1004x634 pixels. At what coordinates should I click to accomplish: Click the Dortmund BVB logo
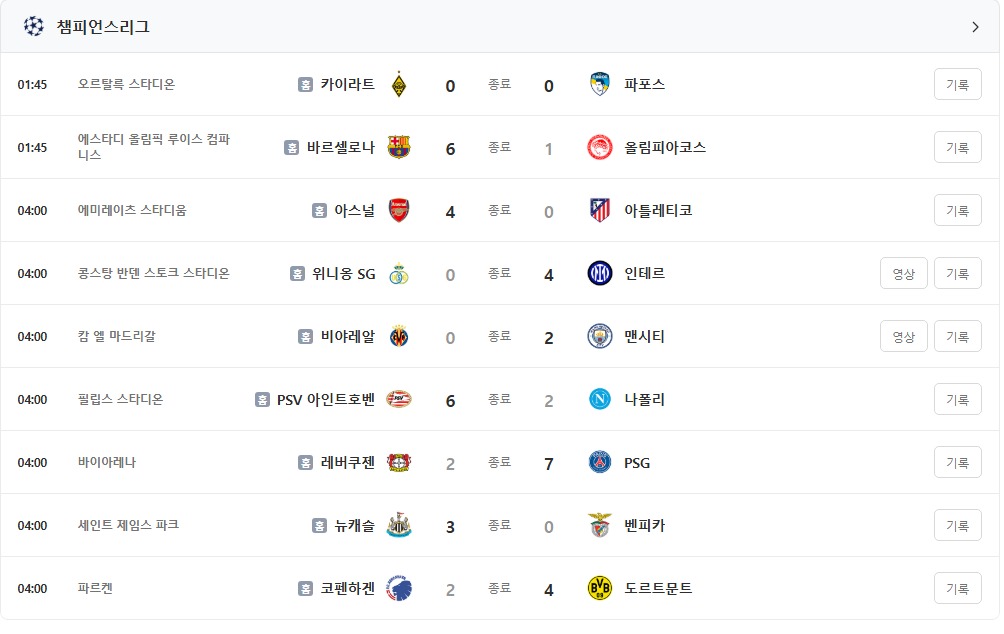point(600,588)
